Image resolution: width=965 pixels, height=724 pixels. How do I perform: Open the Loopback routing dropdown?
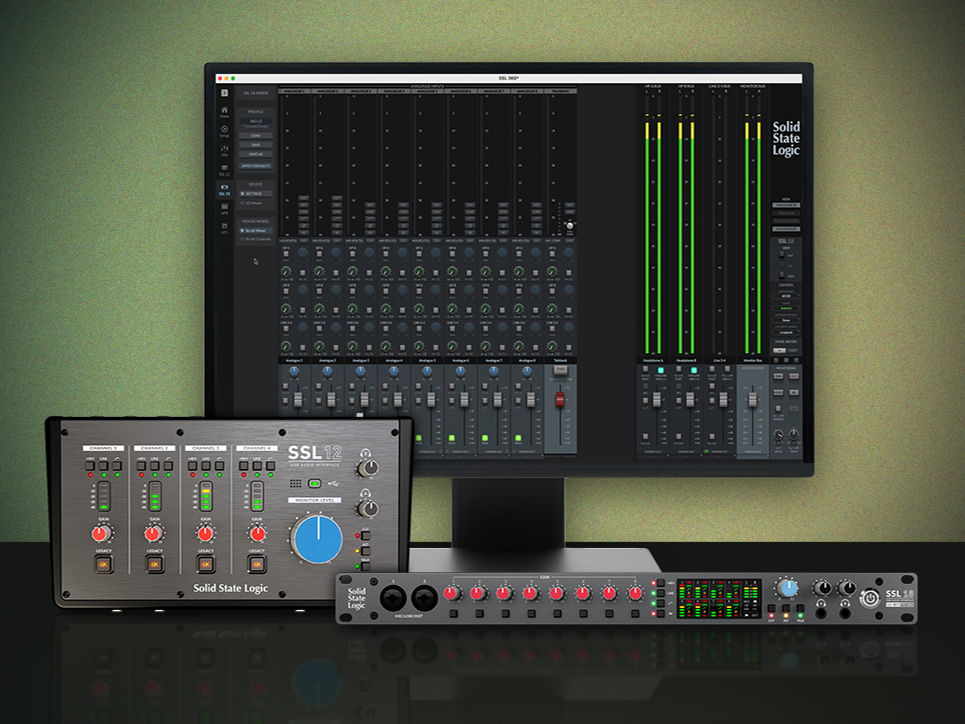click(787, 333)
